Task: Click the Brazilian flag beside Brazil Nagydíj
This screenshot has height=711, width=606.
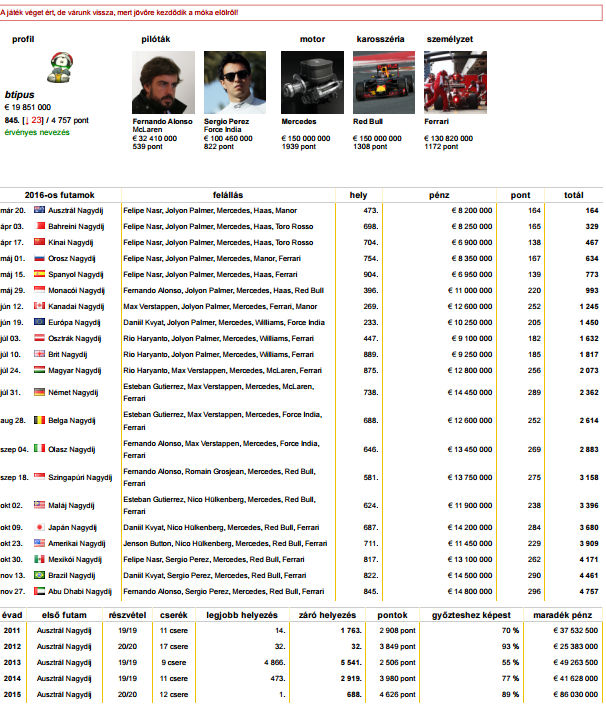Action: click(39, 575)
